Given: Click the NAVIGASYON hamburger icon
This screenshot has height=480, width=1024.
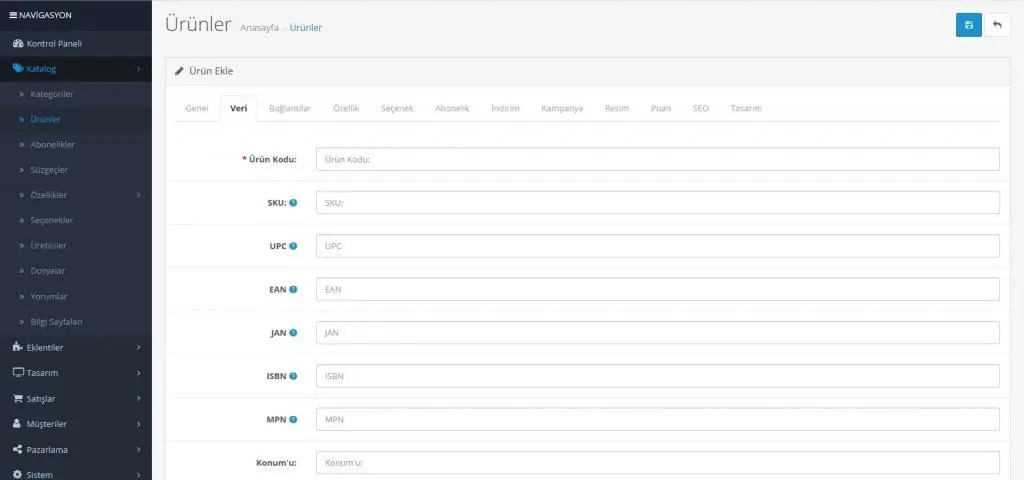Looking at the screenshot, I should click(x=13, y=15).
